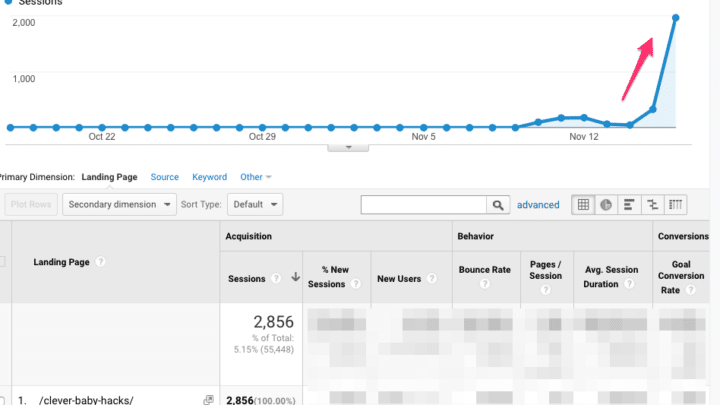Click the peak data point on sessions chart
Image resolution: width=720 pixels, height=405 pixels.
pos(675,18)
